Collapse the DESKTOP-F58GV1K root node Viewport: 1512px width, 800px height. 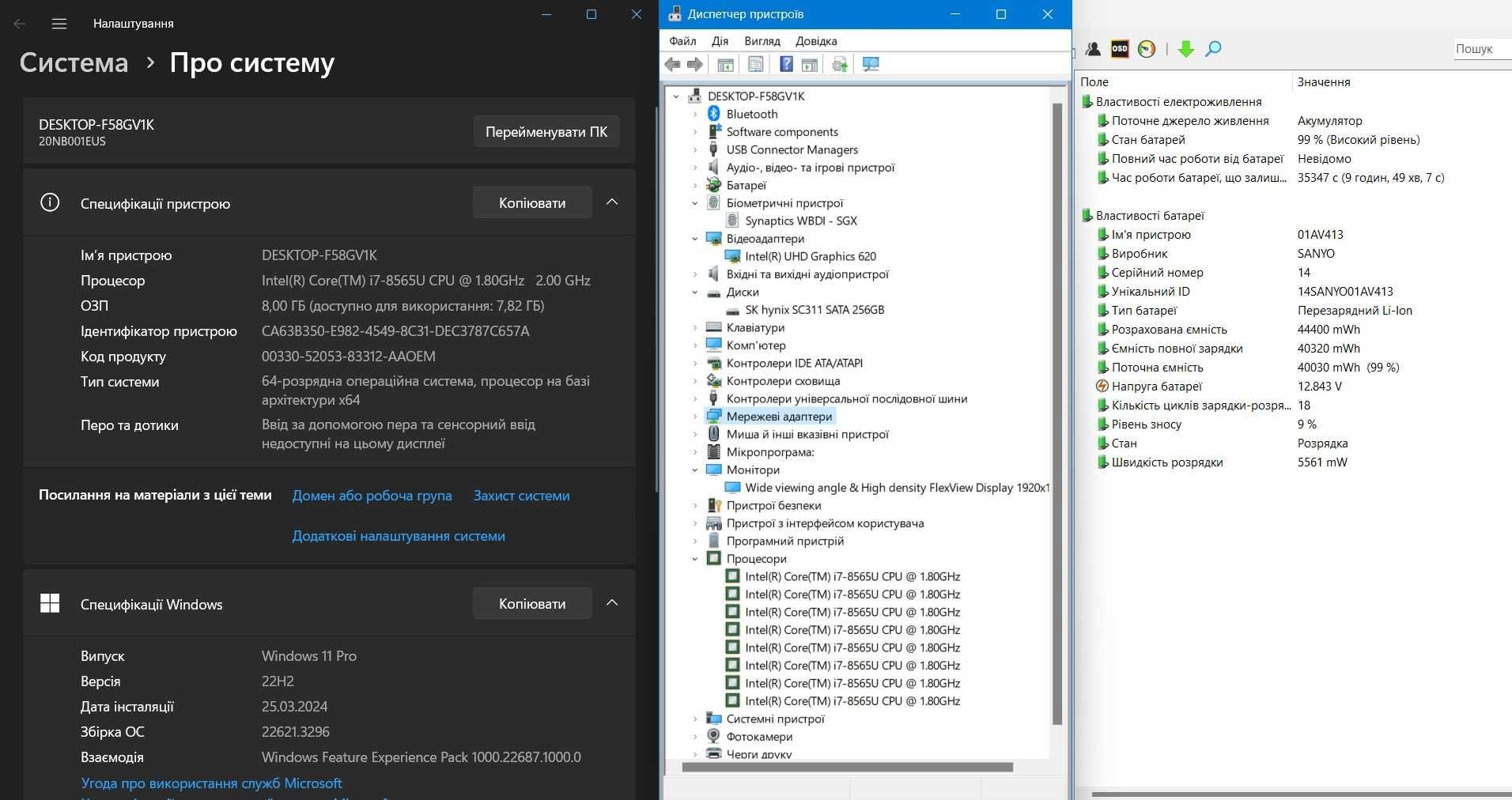click(x=676, y=96)
